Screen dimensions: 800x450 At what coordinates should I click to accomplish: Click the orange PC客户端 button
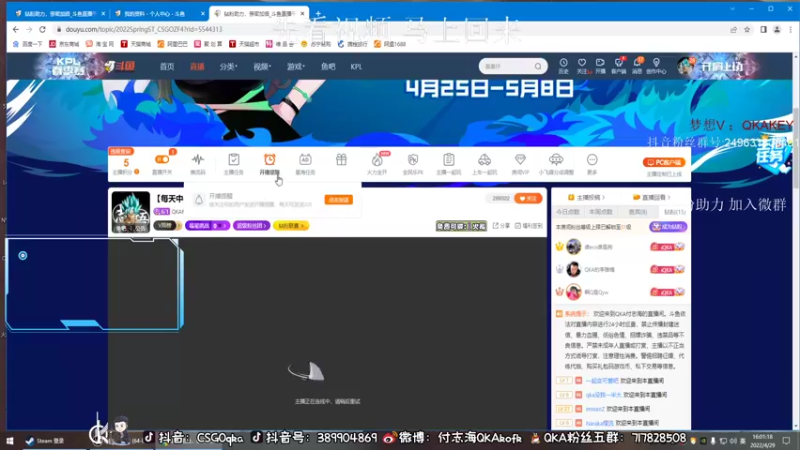[664, 162]
